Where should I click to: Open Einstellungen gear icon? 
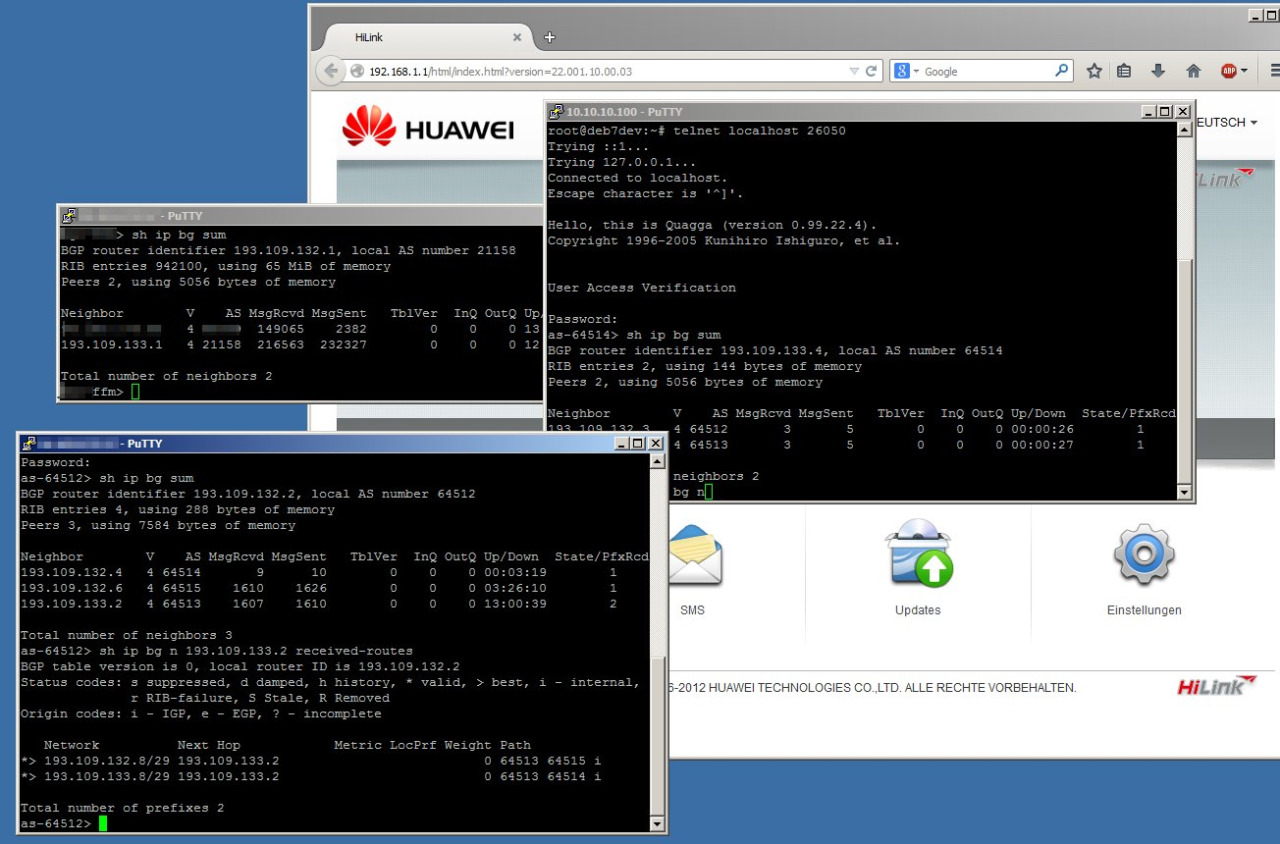pos(1143,555)
